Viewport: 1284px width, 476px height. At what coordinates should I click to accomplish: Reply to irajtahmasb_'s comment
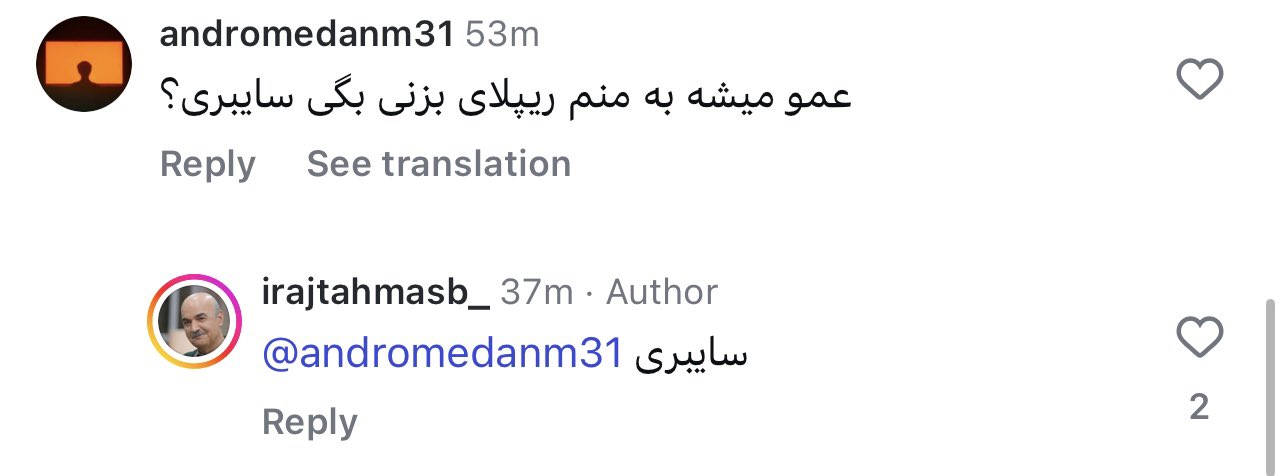pos(309,422)
